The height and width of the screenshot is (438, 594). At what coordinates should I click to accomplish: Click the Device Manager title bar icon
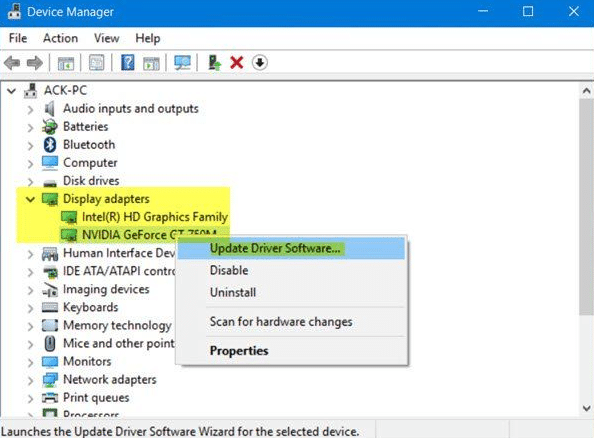(14, 11)
